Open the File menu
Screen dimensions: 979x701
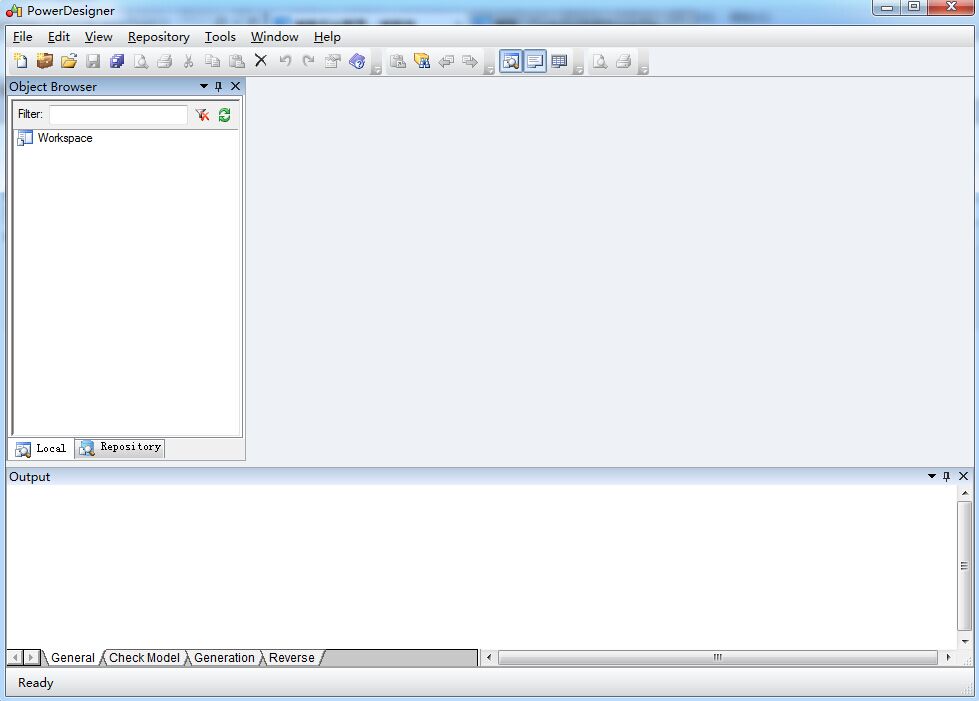pyautogui.click(x=22, y=37)
